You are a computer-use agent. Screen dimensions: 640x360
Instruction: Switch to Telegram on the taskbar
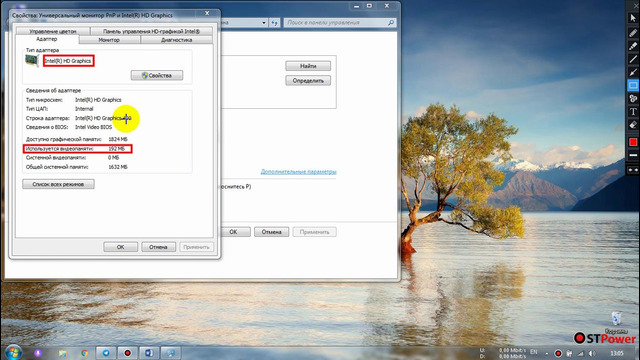point(106,353)
